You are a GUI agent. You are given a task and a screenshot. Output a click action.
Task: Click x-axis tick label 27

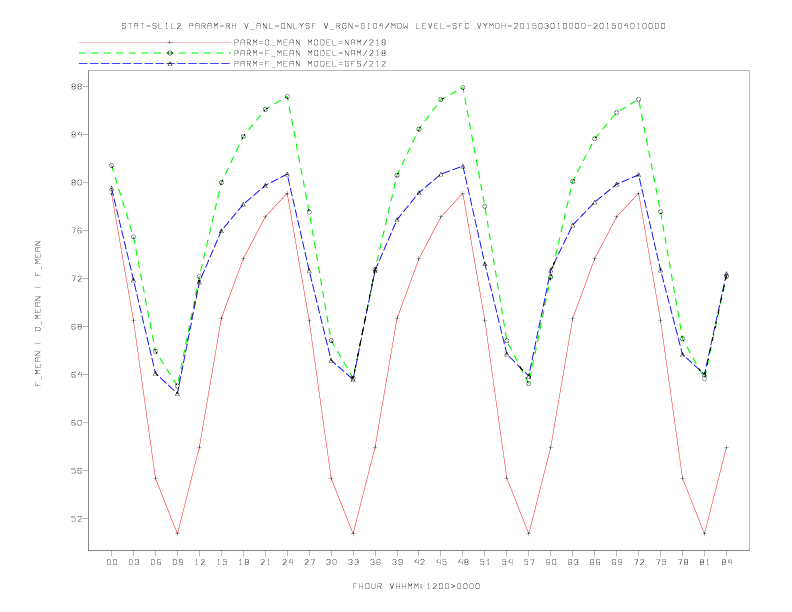309,562
